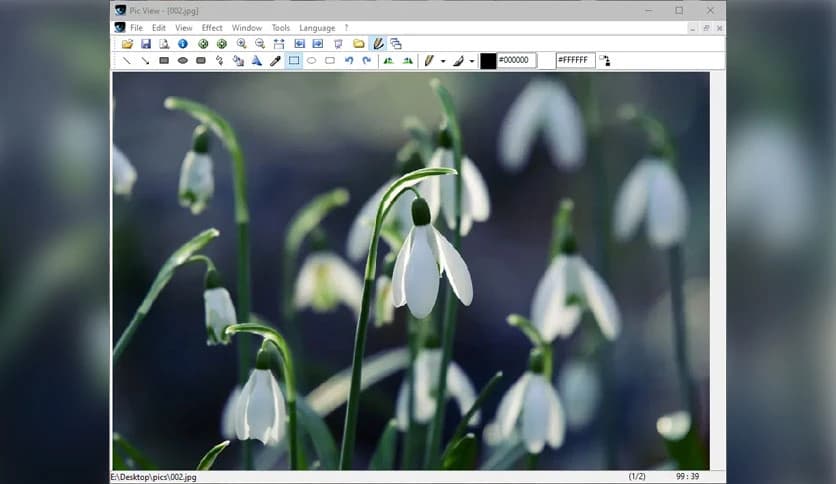Expand the brush tool dropdown arrow
The height and width of the screenshot is (484, 836).
click(471, 62)
